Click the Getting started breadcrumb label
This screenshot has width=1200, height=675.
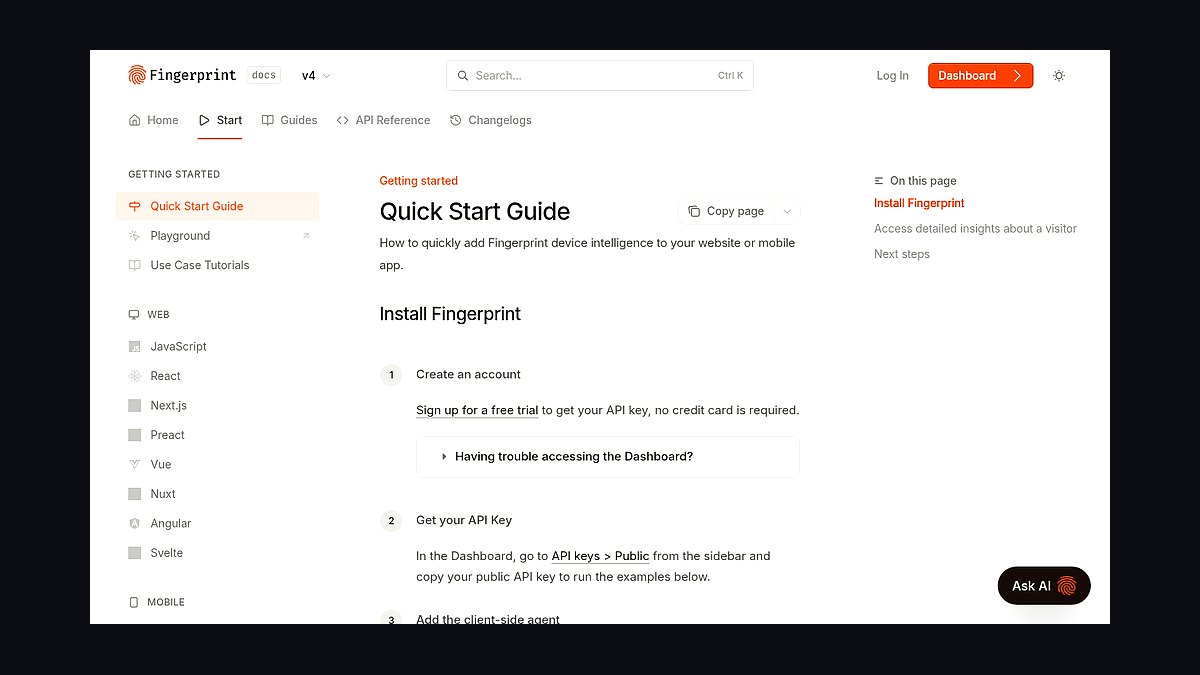tap(419, 181)
